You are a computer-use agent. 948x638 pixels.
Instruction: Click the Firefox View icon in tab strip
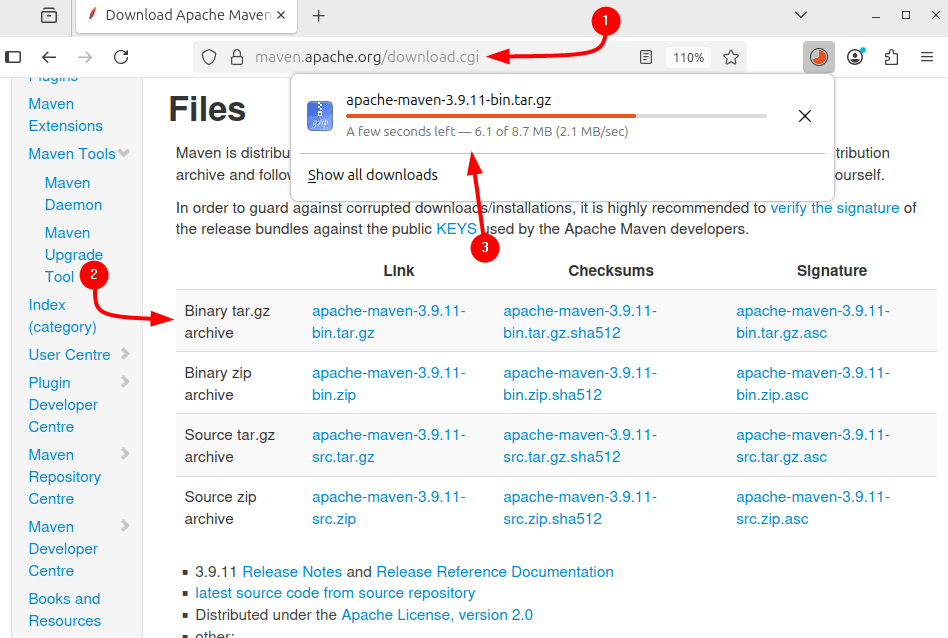coord(48,16)
